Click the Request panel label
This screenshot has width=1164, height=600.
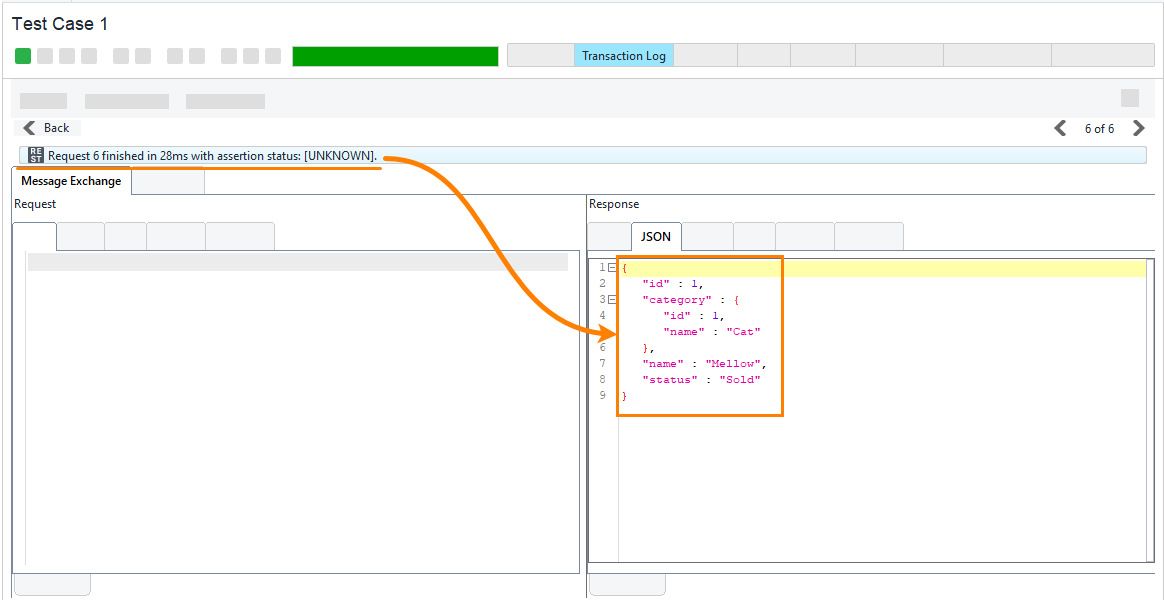click(35, 204)
